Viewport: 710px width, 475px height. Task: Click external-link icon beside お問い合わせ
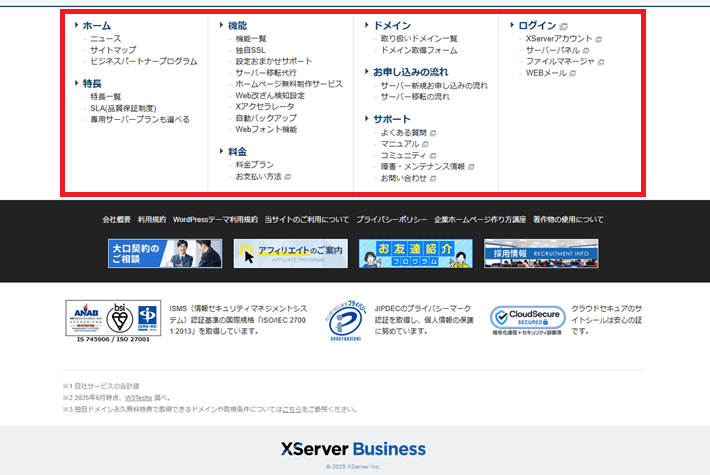pos(433,179)
